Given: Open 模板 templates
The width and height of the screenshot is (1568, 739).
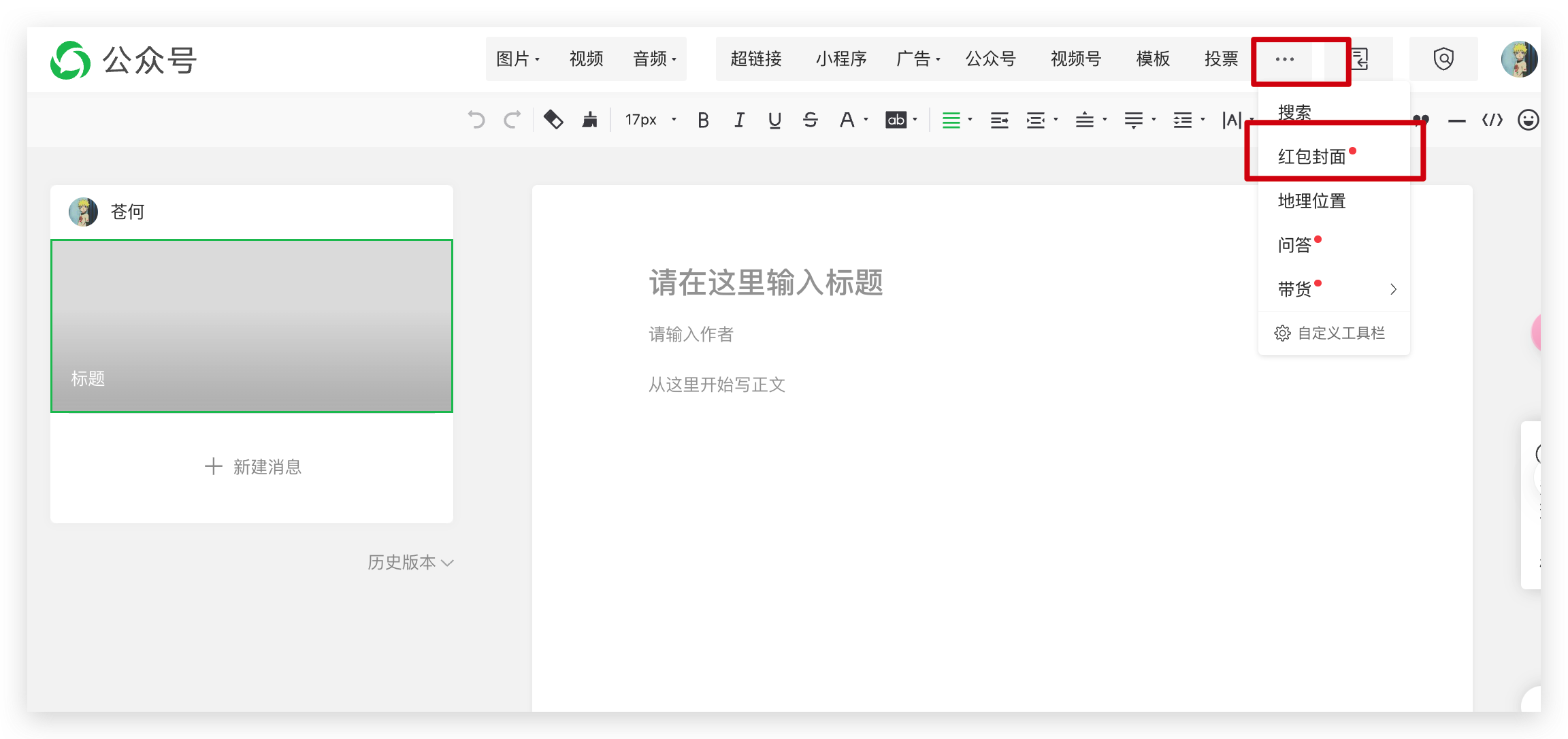Looking at the screenshot, I should pos(1153,59).
